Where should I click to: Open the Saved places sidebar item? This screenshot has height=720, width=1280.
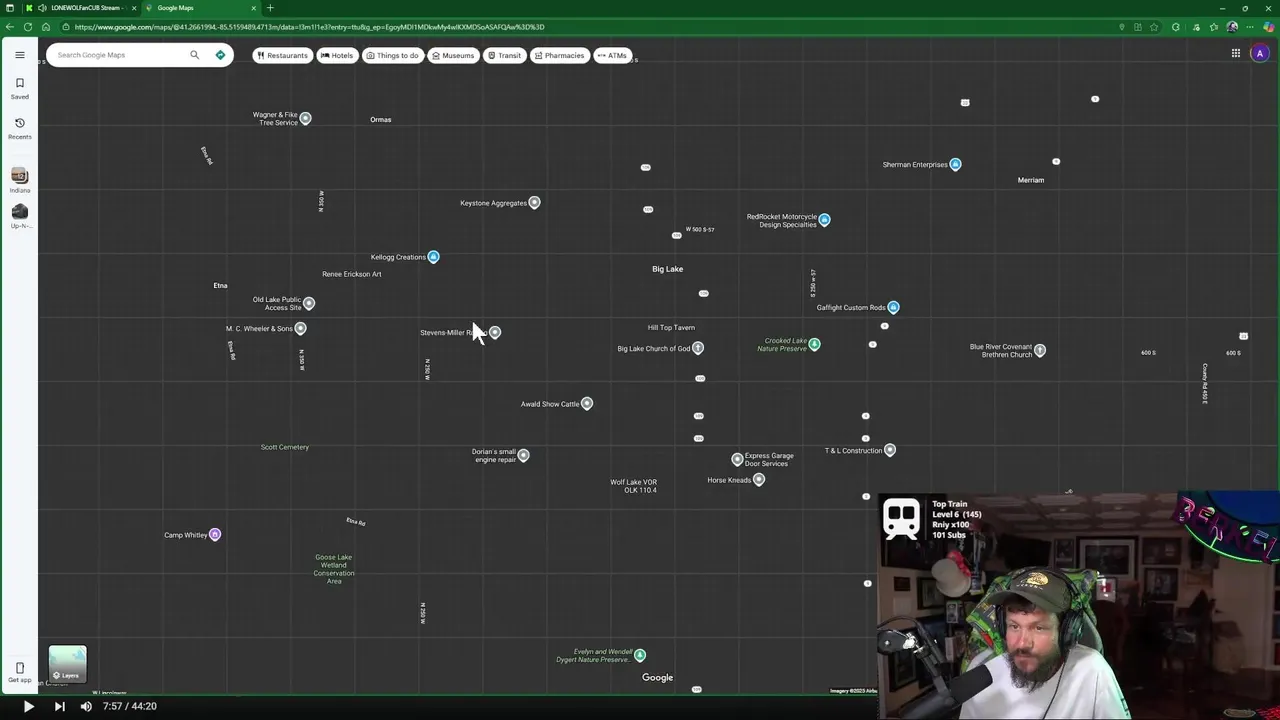coord(19,88)
